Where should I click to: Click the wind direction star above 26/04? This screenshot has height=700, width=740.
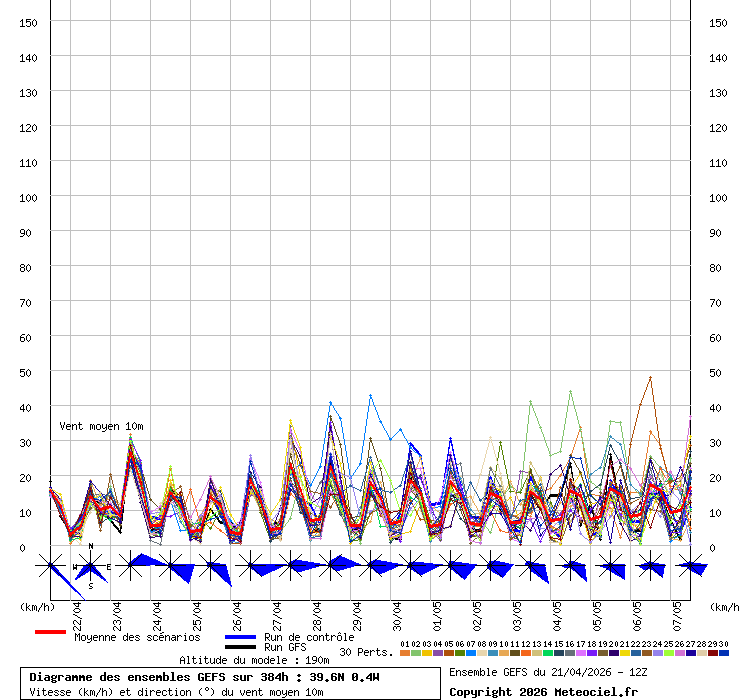pos(250,567)
